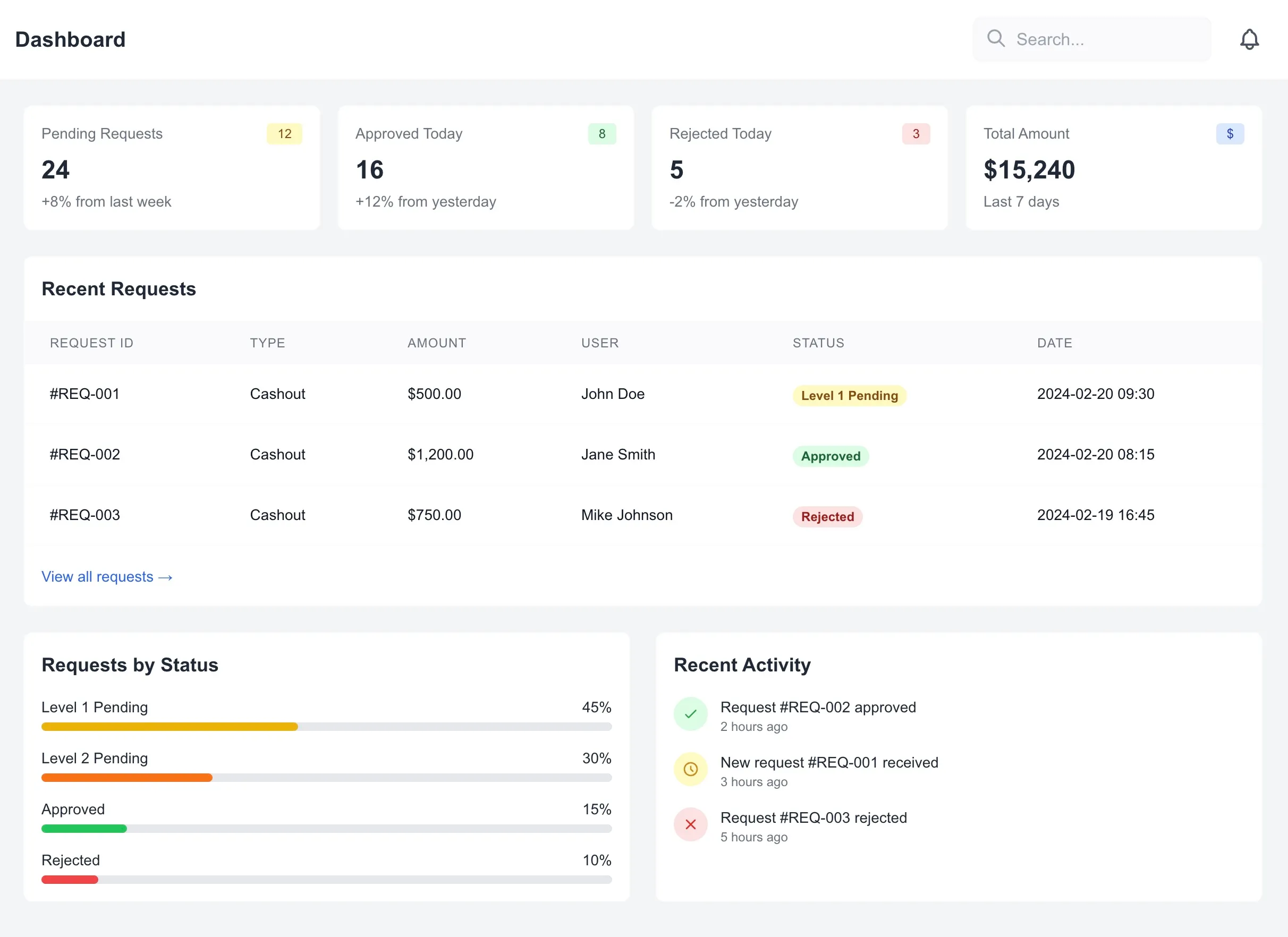1288x937 pixels.
Task: Open the notifications bell
Action: [x=1249, y=39]
